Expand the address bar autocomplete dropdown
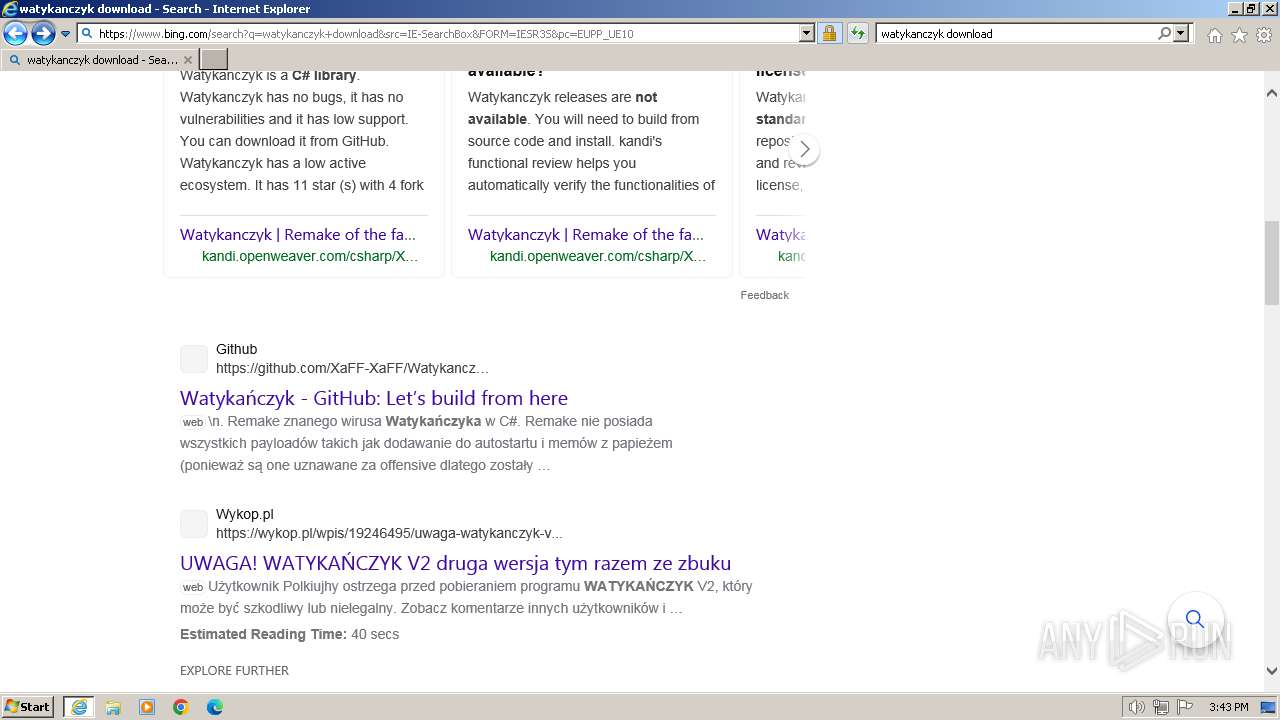 [x=807, y=33]
